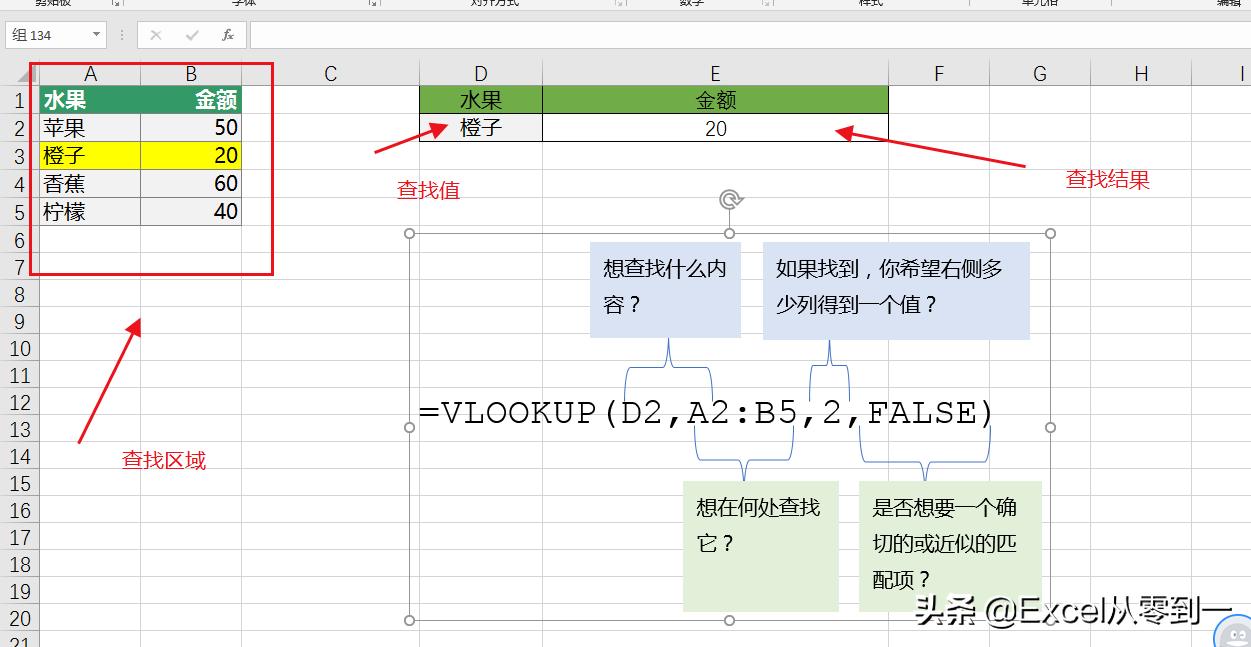Image resolution: width=1251 pixels, height=647 pixels.
Task: Expand the 字体 group settings launcher
Action: pos(373,4)
